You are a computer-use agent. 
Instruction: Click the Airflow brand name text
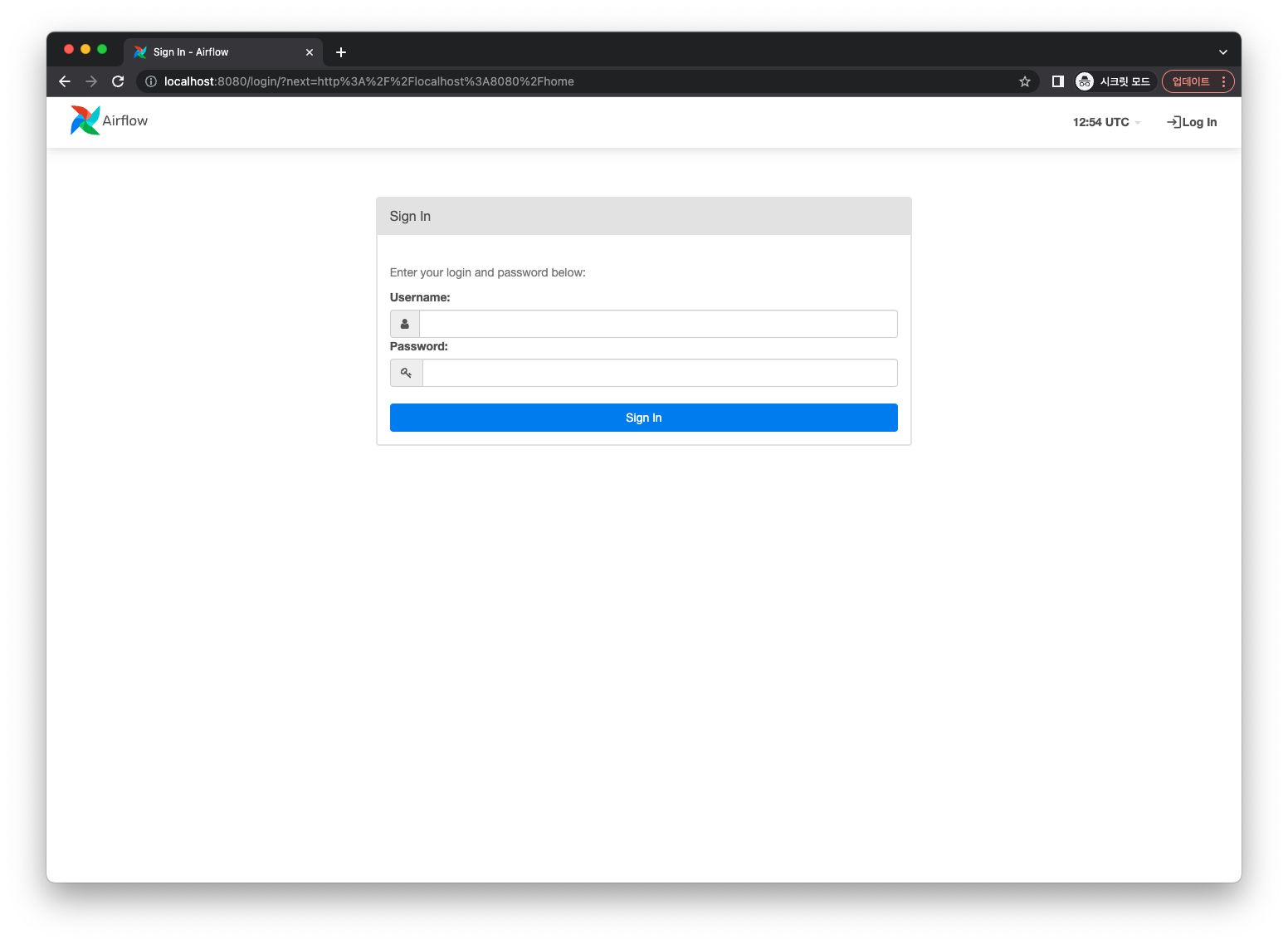pos(125,120)
